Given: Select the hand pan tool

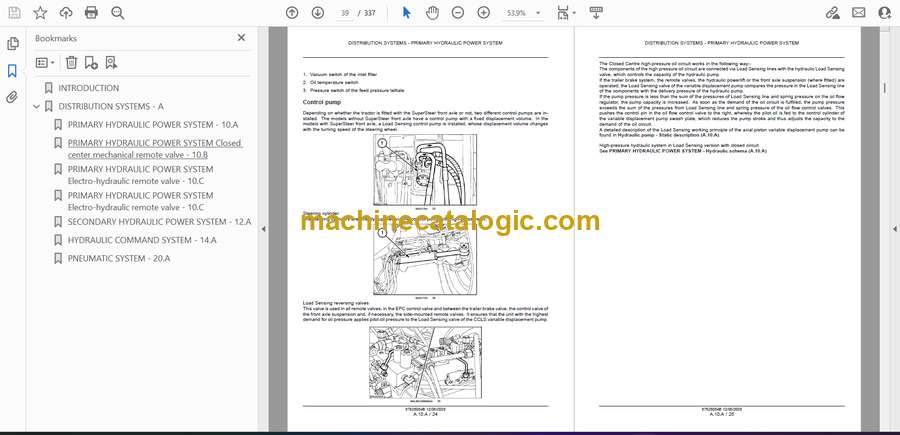Looking at the screenshot, I should tap(432, 13).
